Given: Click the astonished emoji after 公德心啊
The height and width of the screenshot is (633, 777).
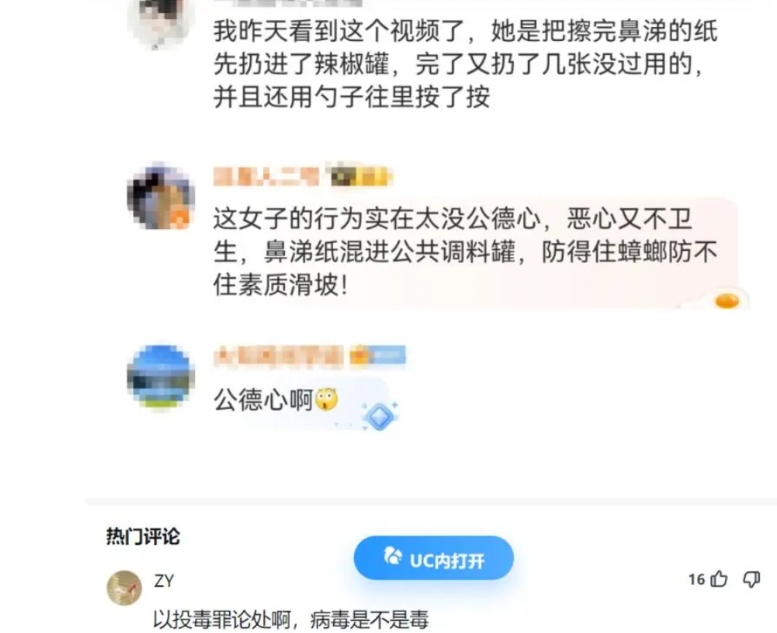Looking at the screenshot, I should tap(327, 400).
